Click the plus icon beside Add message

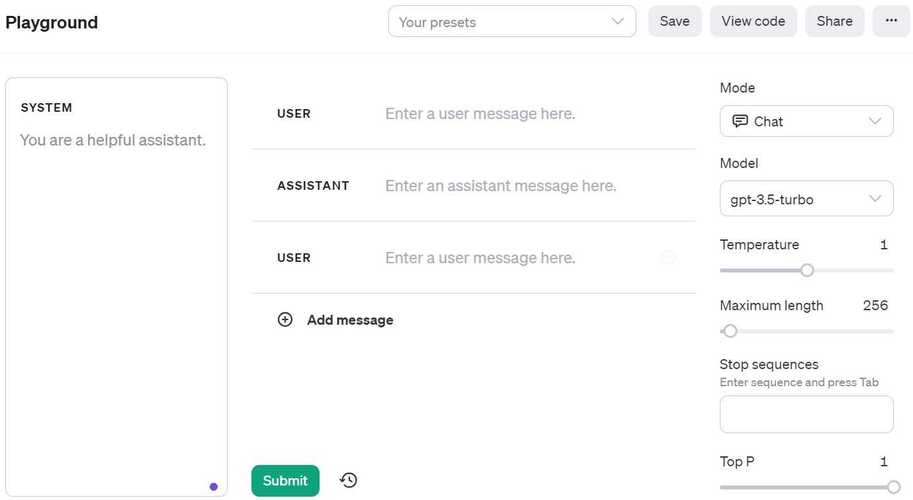tap(285, 320)
